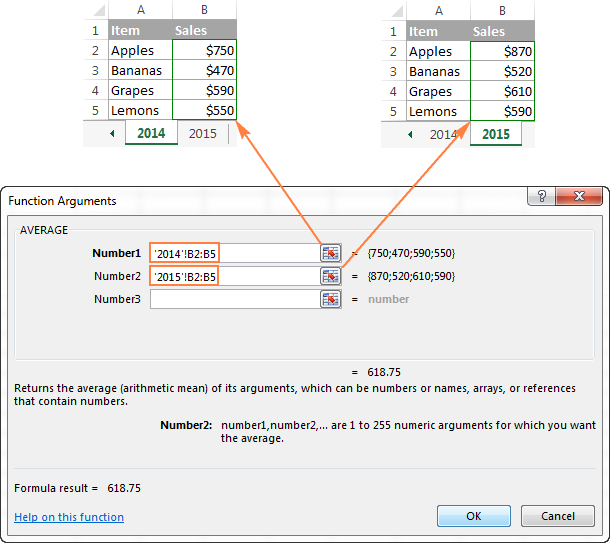
Task: Select the Lemons sales cell showing $550
Action: click(x=205, y=111)
